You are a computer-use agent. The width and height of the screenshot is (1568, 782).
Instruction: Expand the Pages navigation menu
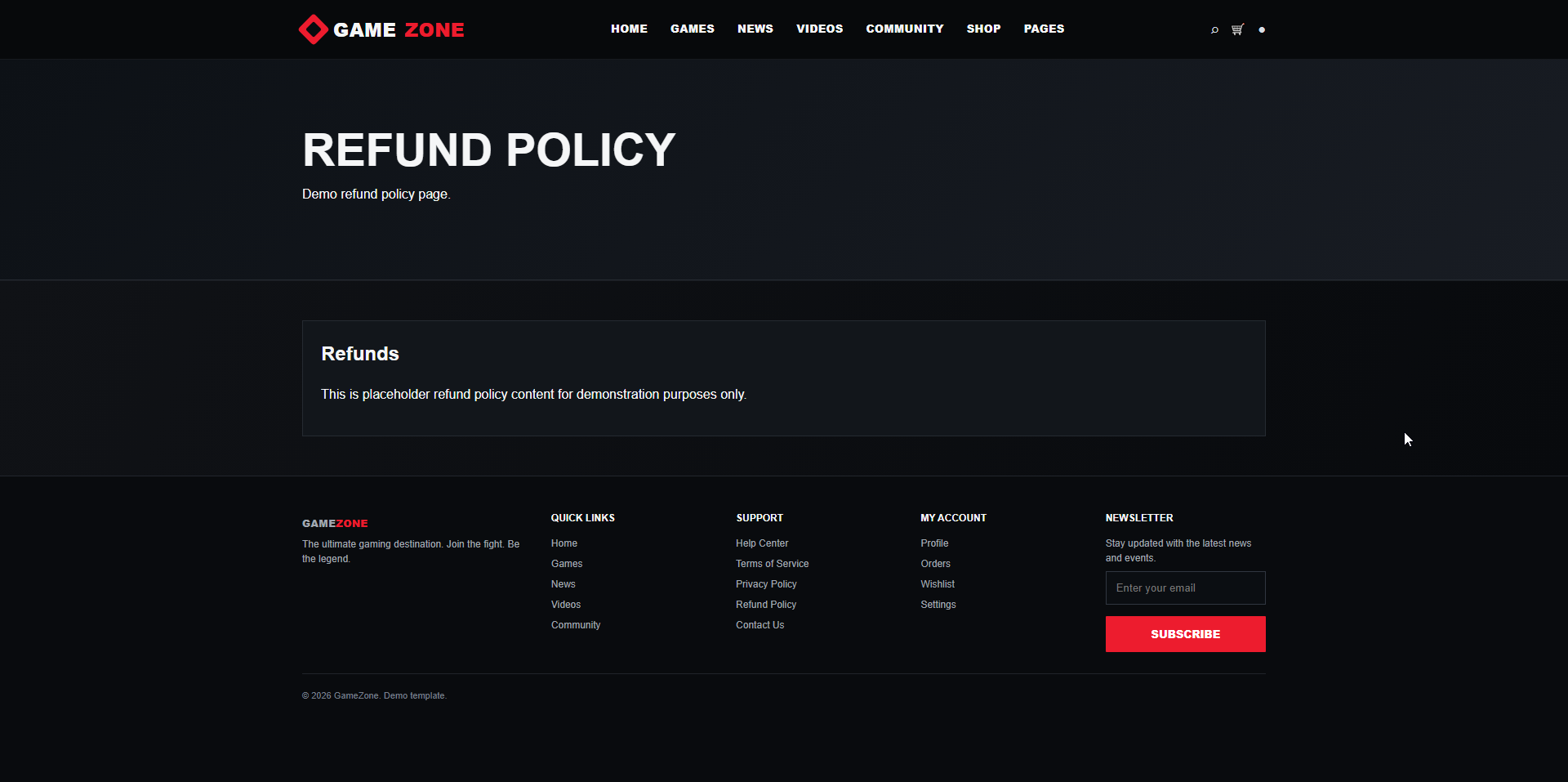pos(1045,29)
